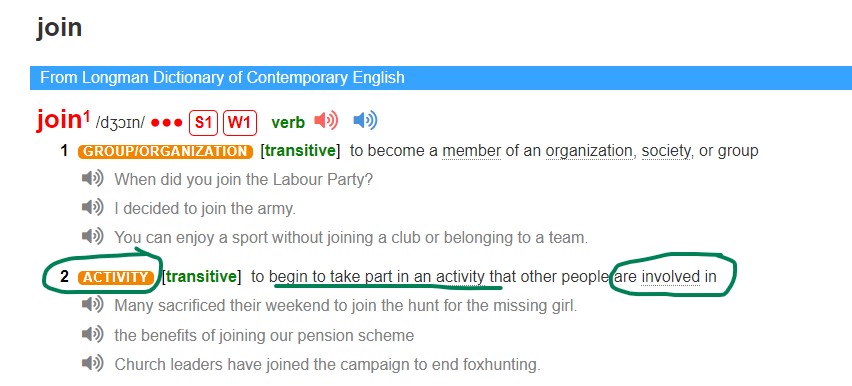
Task: Open the "activity" linked word in definition 2
Action: [460, 277]
